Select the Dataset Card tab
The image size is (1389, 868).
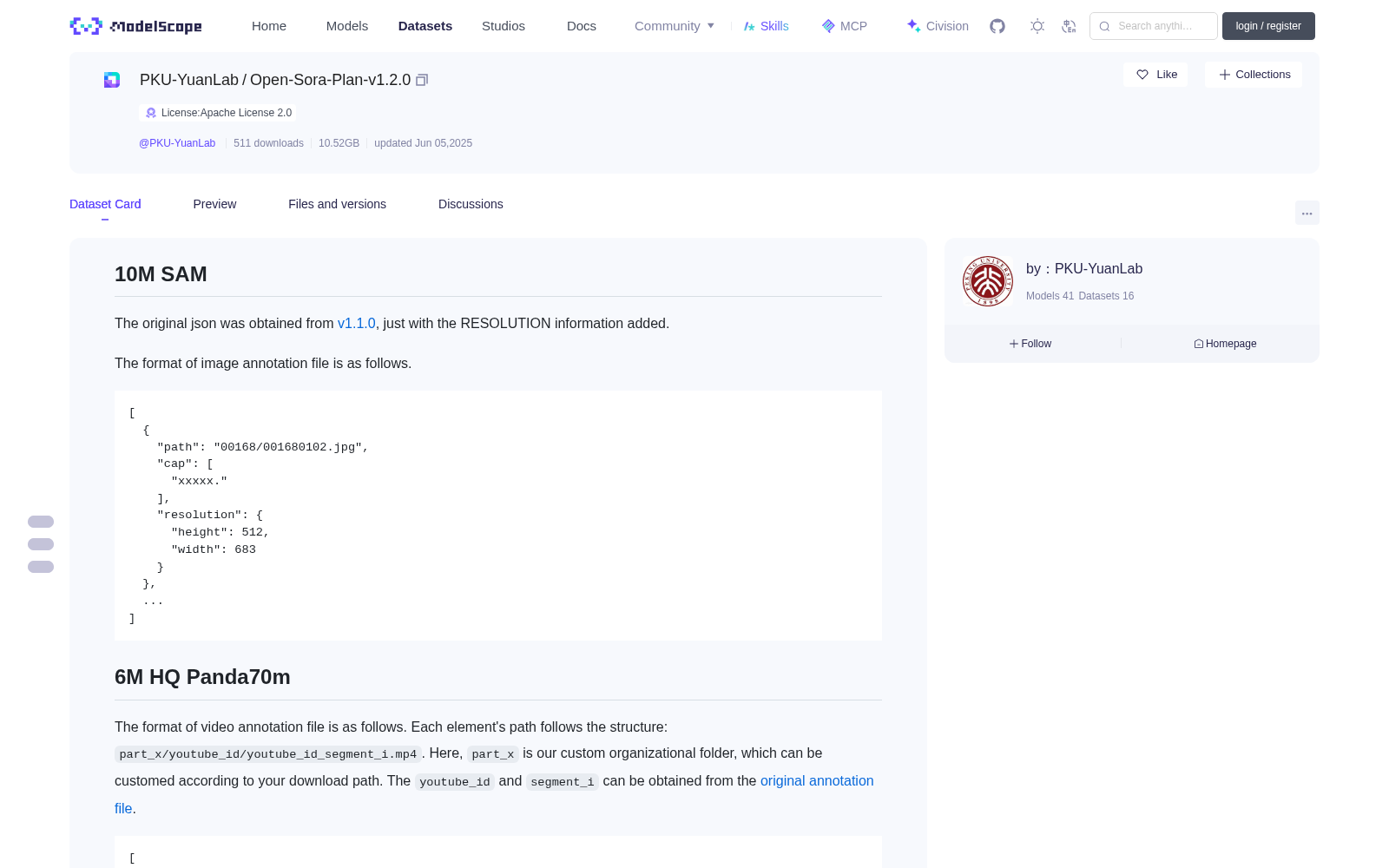(105, 204)
